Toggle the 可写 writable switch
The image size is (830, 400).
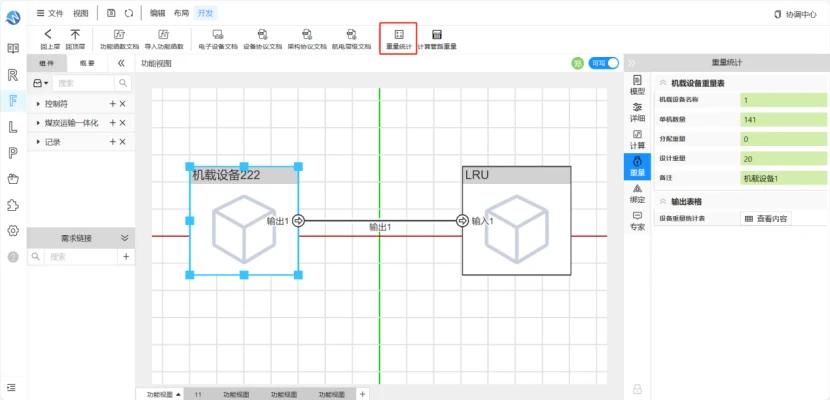point(603,63)
